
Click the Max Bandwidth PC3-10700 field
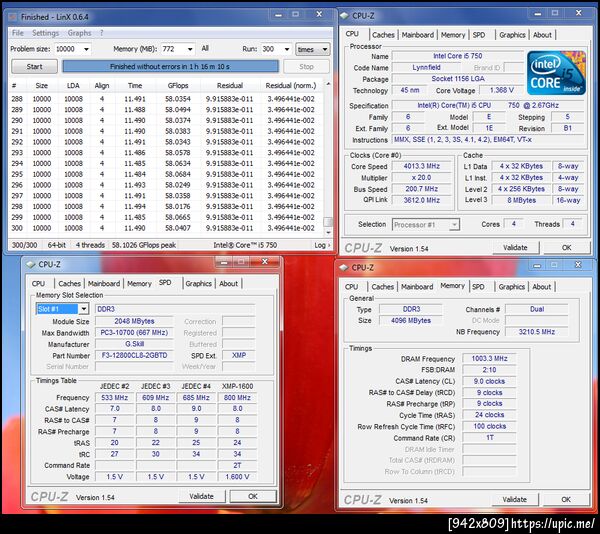pos(134,332)
